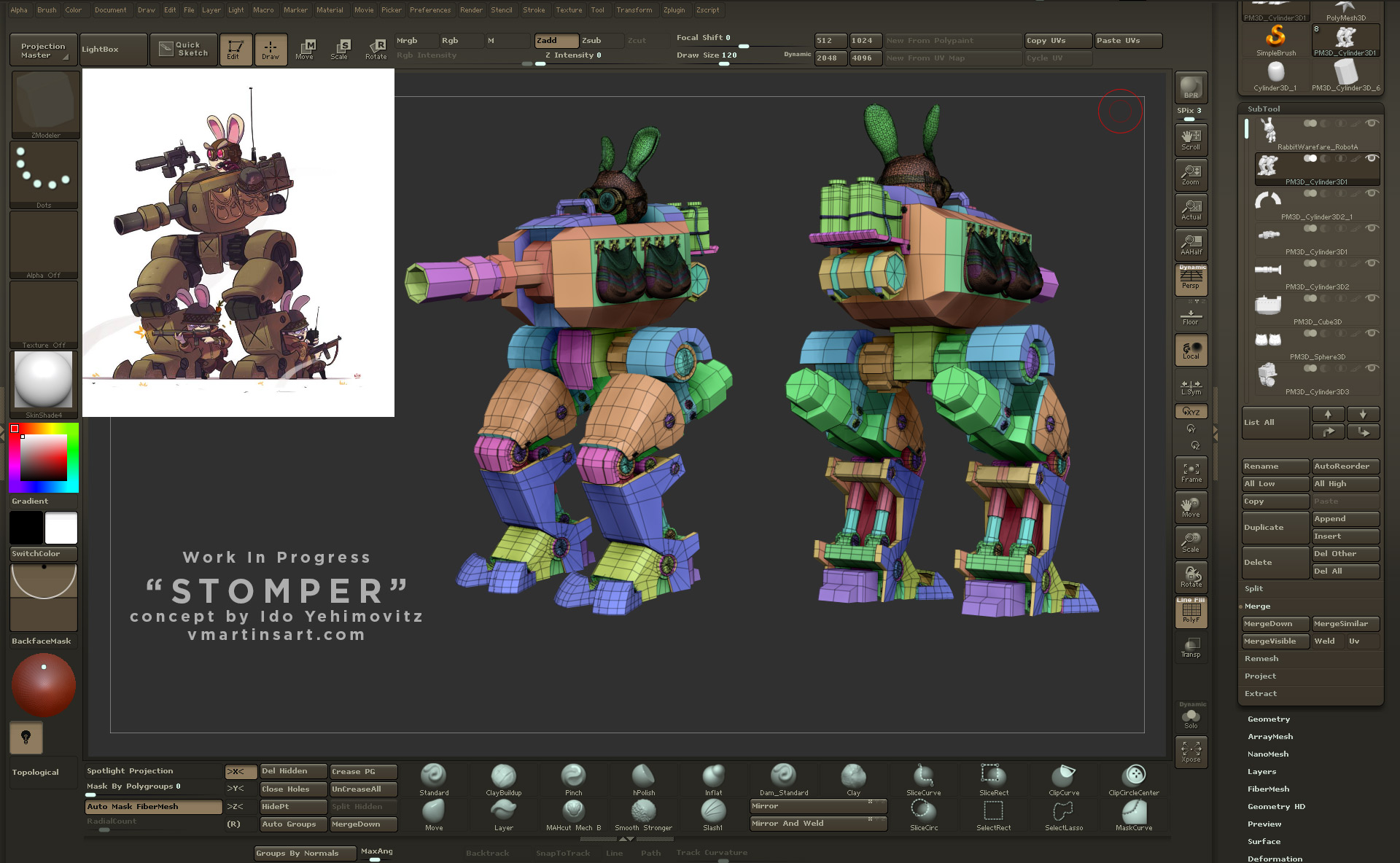Click the Frame mesh icon
Viewport: 1400px width, 863px height.
click(x=1191, y=472)
